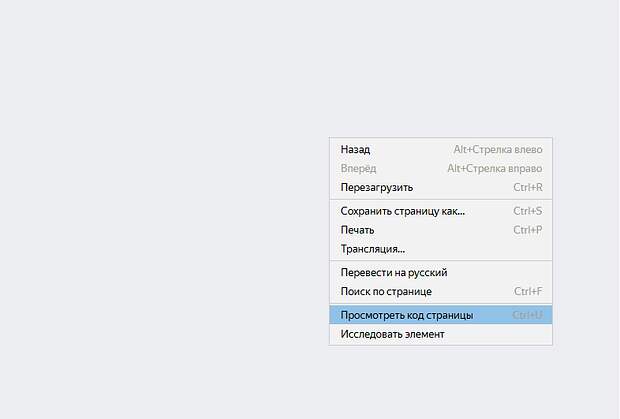
Task: Select the greyed-out Вперёд entry
Action: click(x=358, y=168)
